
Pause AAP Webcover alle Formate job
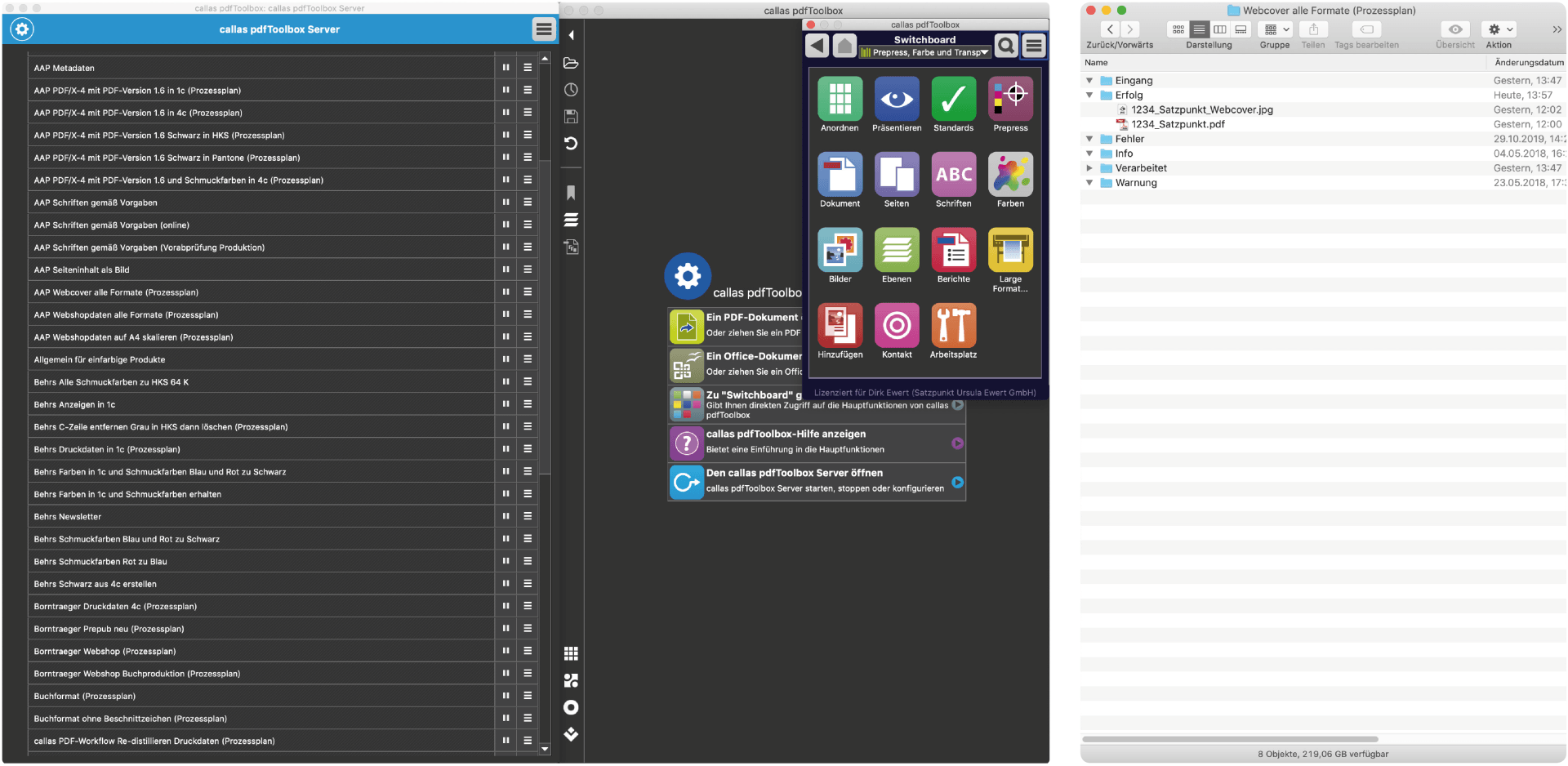[x=506, y=292]
